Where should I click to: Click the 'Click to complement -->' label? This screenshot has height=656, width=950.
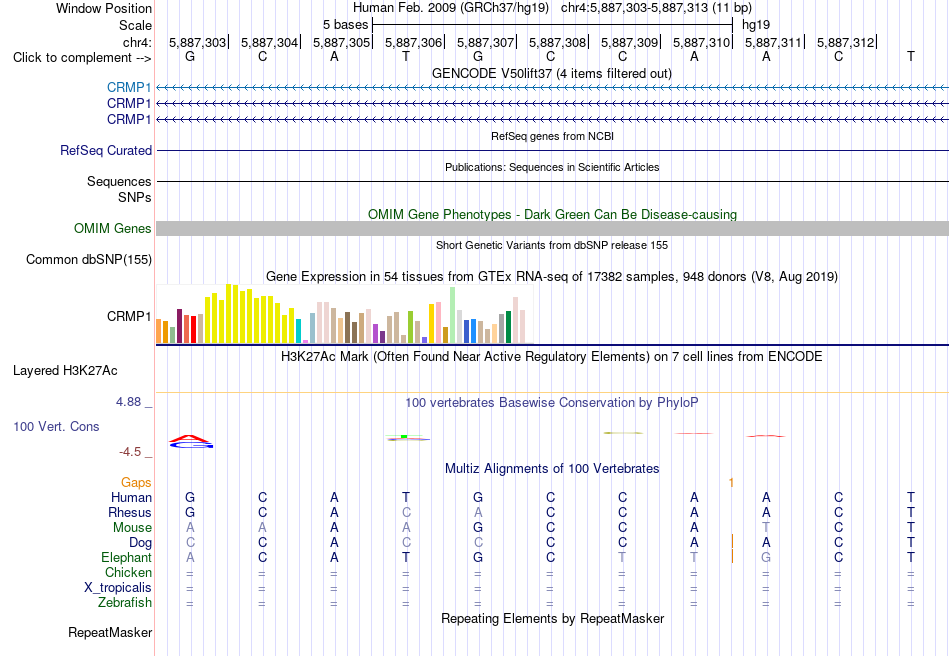(82, 58)
